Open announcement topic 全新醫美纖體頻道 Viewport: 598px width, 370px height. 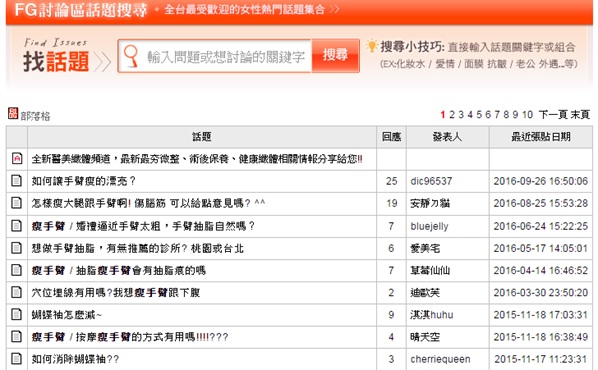point(197,159)
